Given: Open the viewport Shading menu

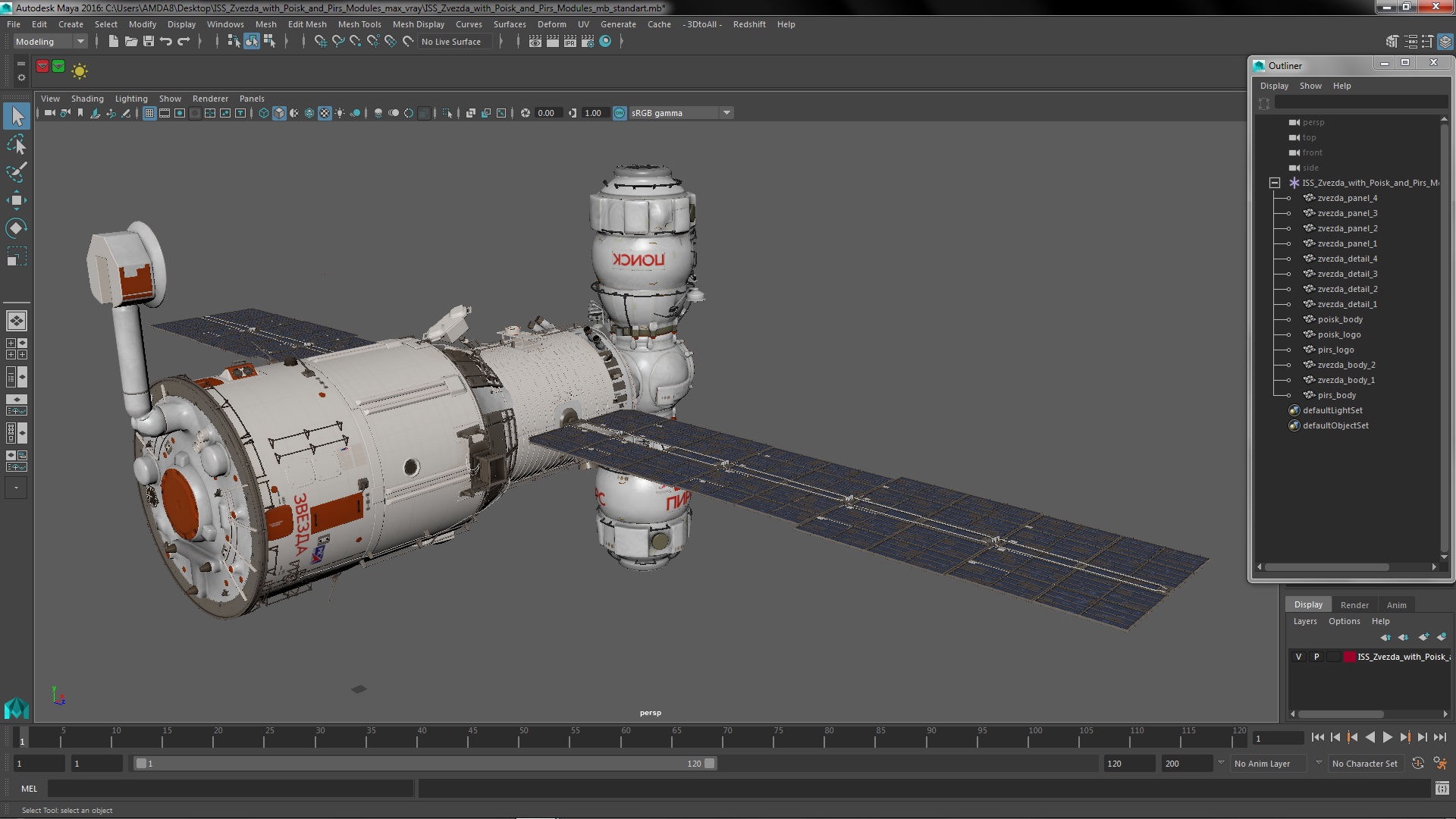Looking at the screenshot, I should pos(87,99).
